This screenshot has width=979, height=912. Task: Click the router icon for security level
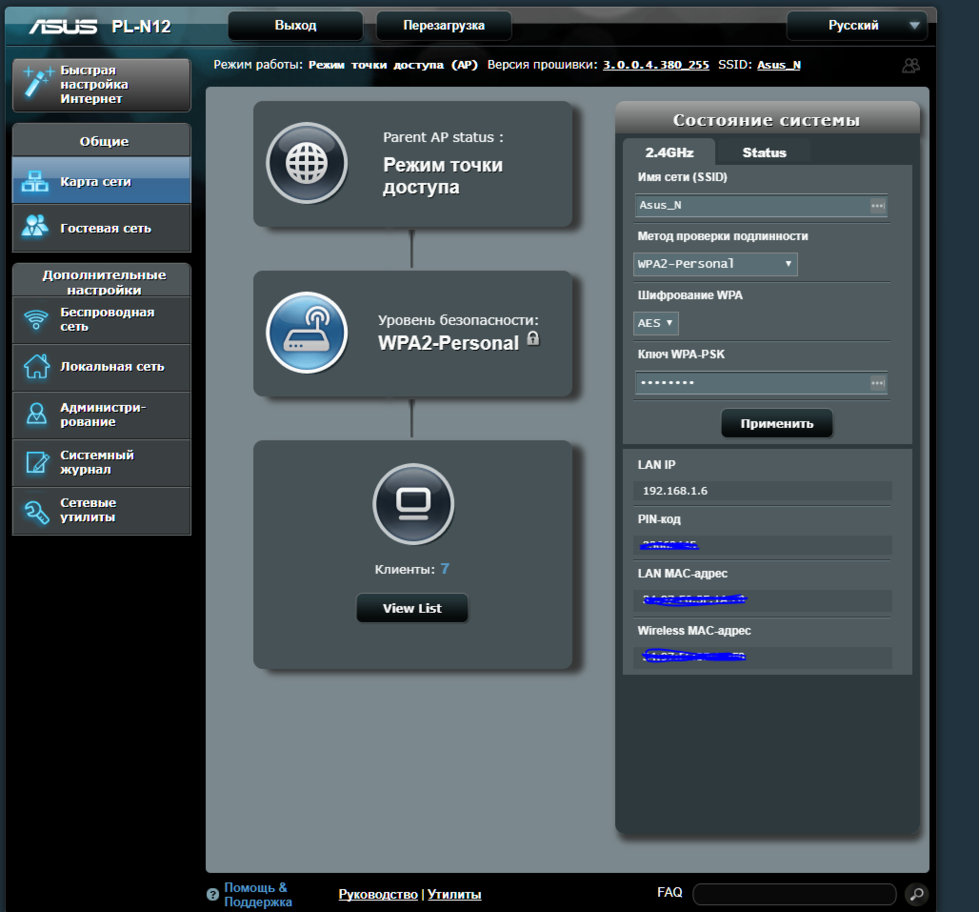point(307,333)
